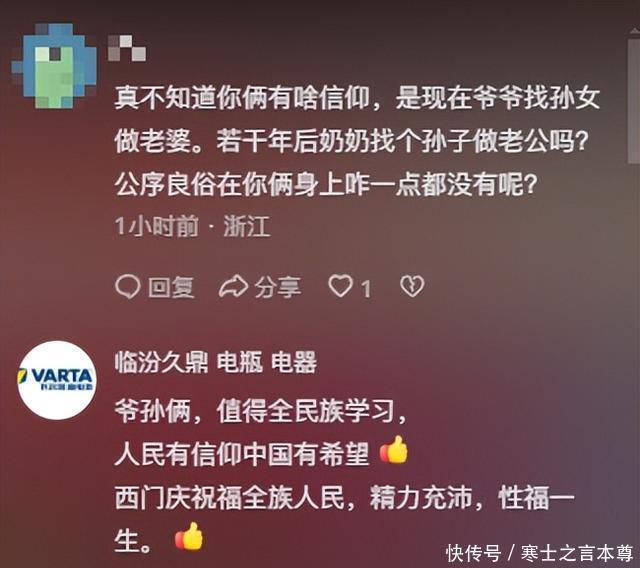Open the blurred username of first commenter
Viewport: 640px width, 568px height.
point(127,48)
